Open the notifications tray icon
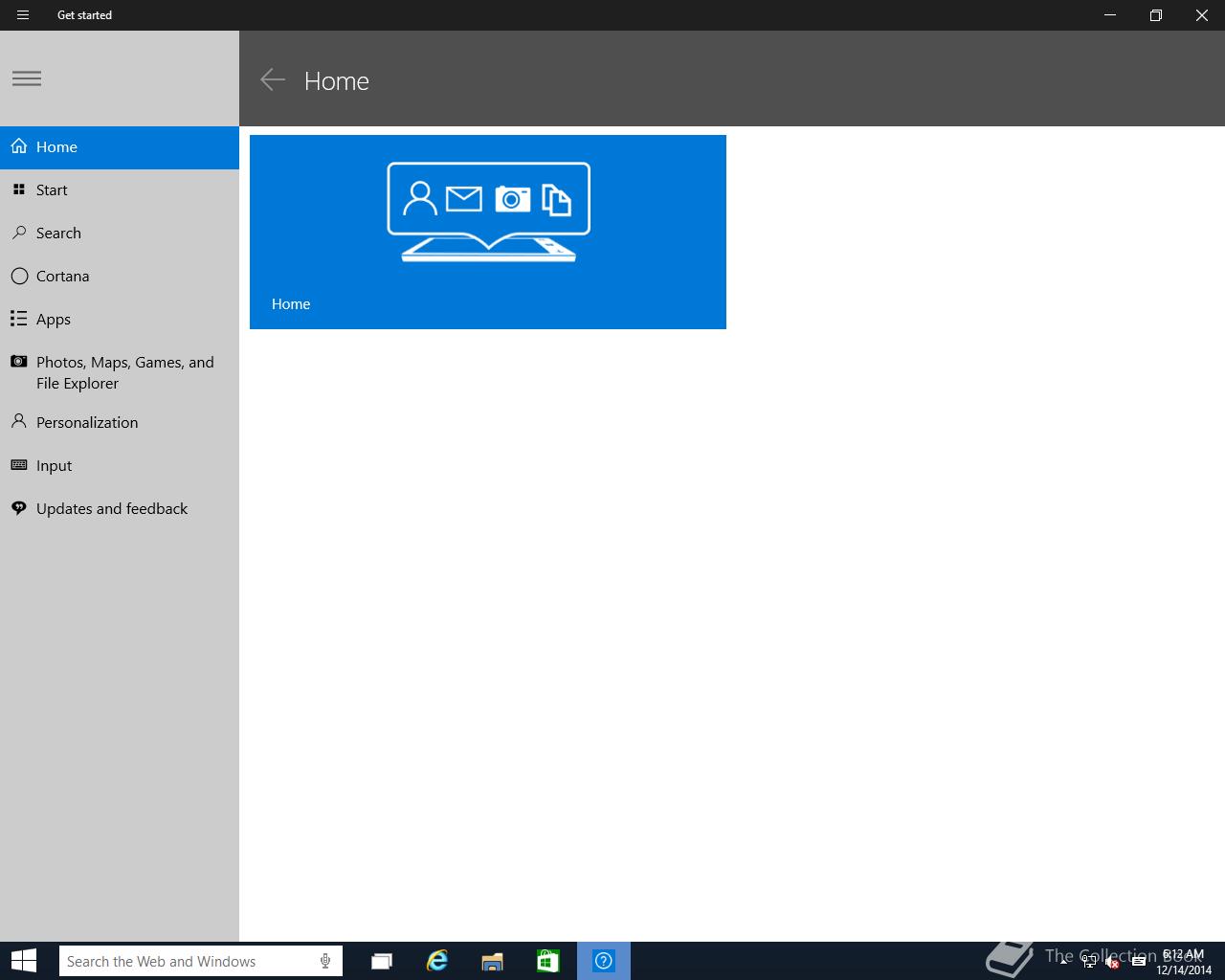Viewport: 1225px width, 980px height. coord(1138,962)
